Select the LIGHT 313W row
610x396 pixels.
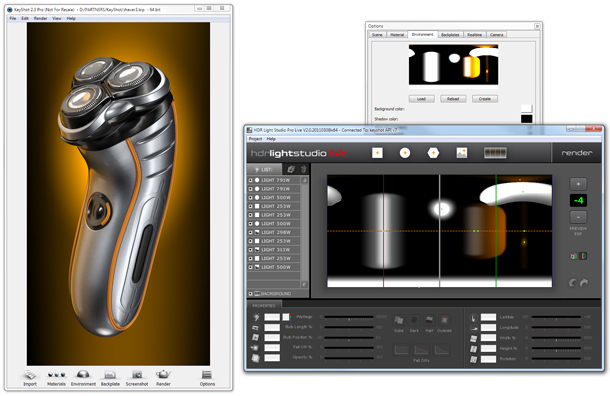click(274, 250)
